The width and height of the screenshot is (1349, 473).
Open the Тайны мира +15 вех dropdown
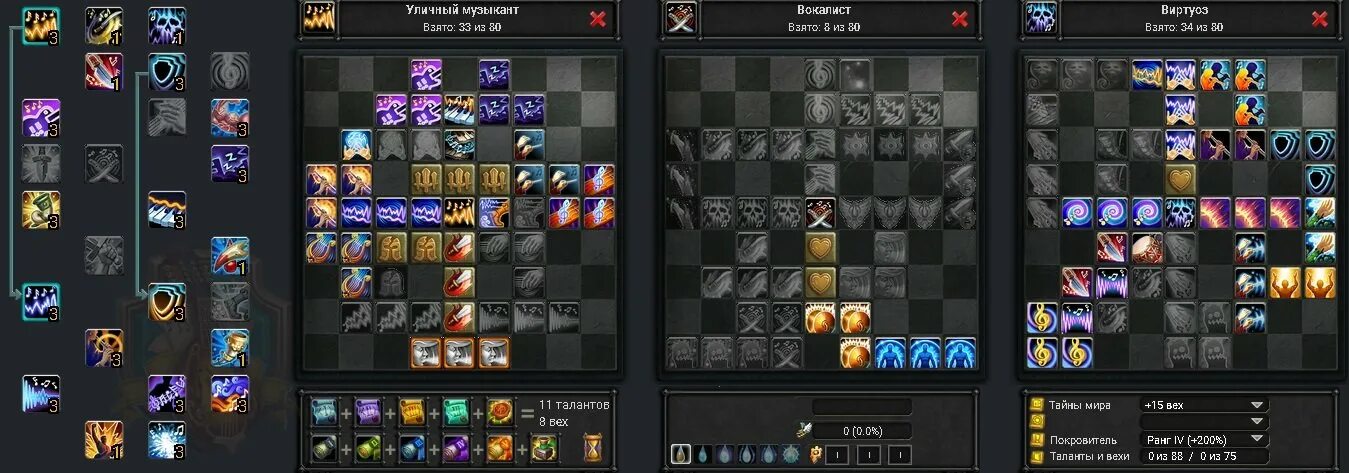pyautogui.click(x=1204, y=405)
